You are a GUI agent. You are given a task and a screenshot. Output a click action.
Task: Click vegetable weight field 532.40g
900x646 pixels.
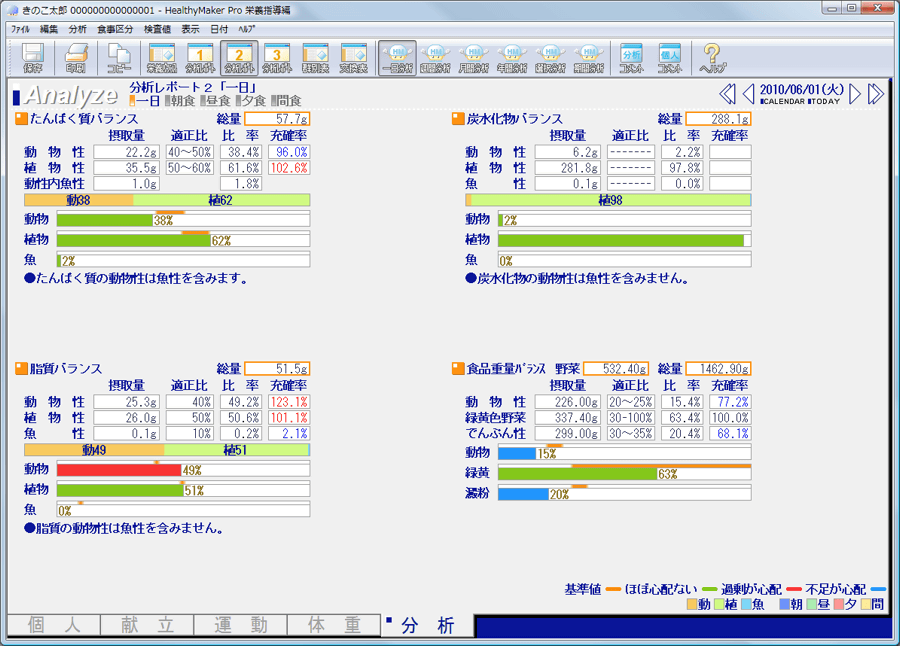[616, 369]
